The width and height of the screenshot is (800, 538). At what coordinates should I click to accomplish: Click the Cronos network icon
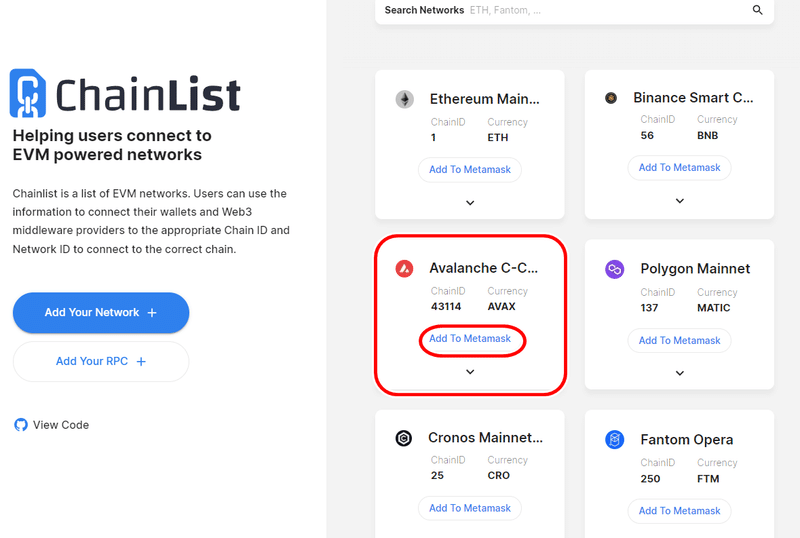pyautogui.click(x=404, y=438)
